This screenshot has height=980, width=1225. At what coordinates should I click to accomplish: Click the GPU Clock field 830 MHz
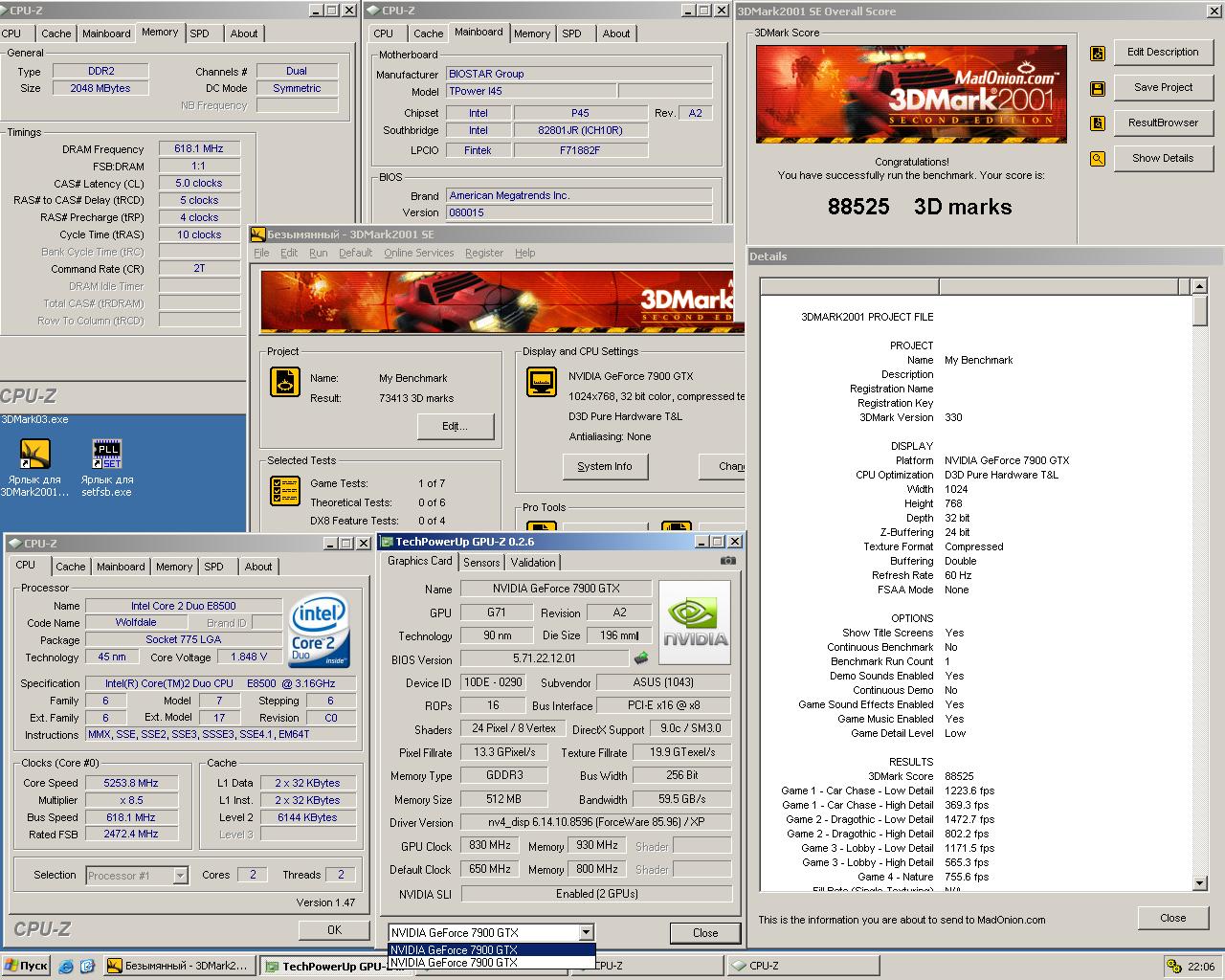pyautogui.click(x=490, y=846)
